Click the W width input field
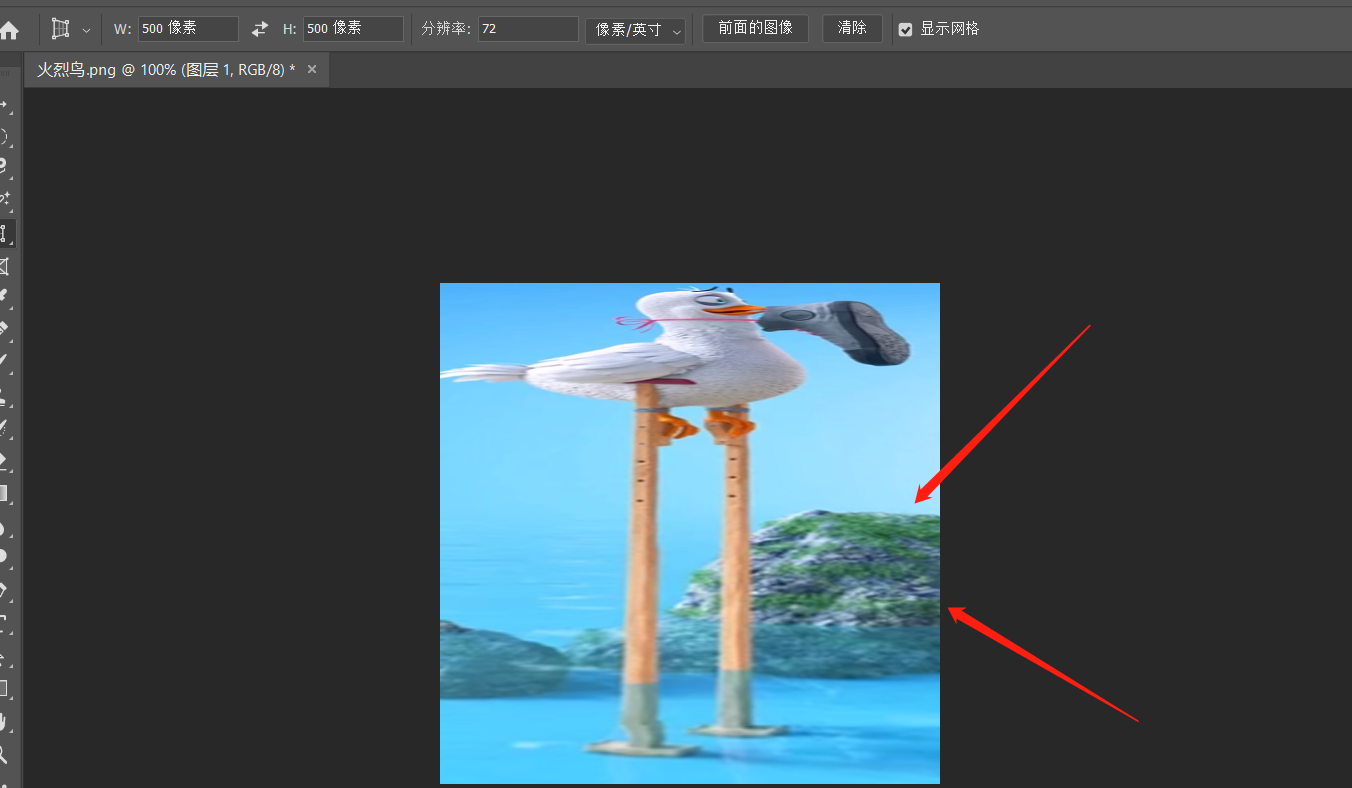Viewport: 1352px width, 788px height. 188,29
